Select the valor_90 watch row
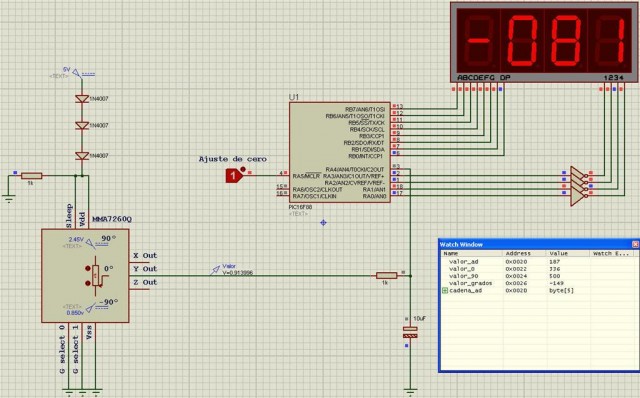The image size is (640, 398). pos(540,276)
